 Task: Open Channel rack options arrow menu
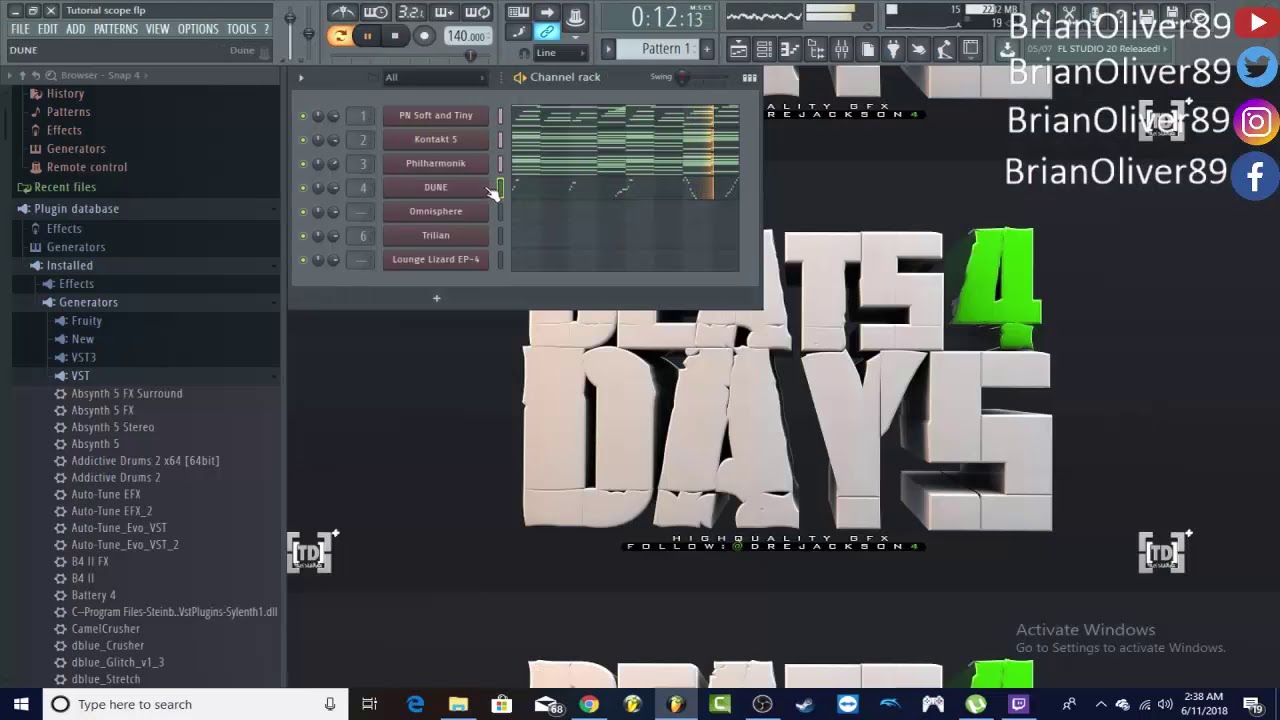coord(301,77)
